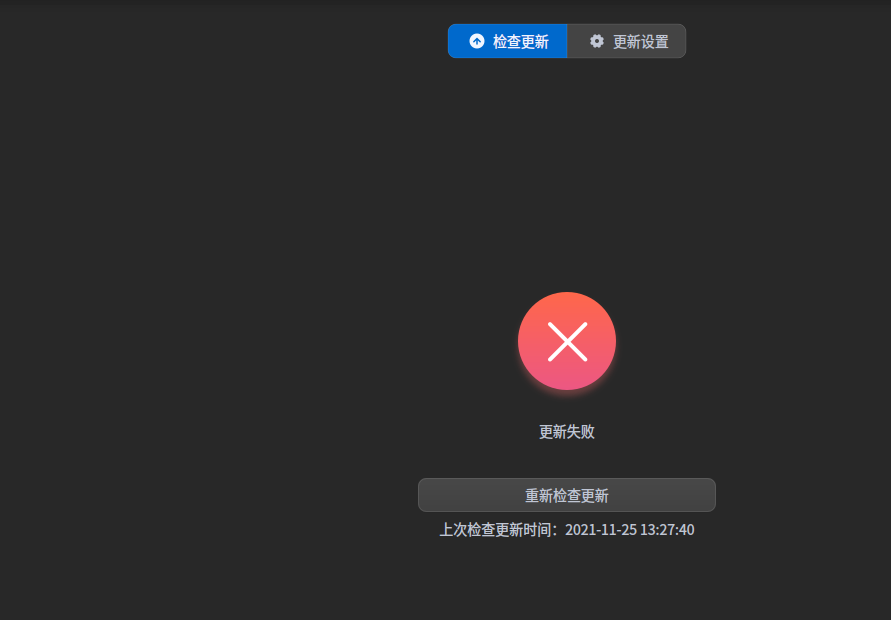This screenshot has height=620, width=891.
Task: Click the 更新失败 message under the red circle
Action: pyautogui.click(x=567, y=432)
